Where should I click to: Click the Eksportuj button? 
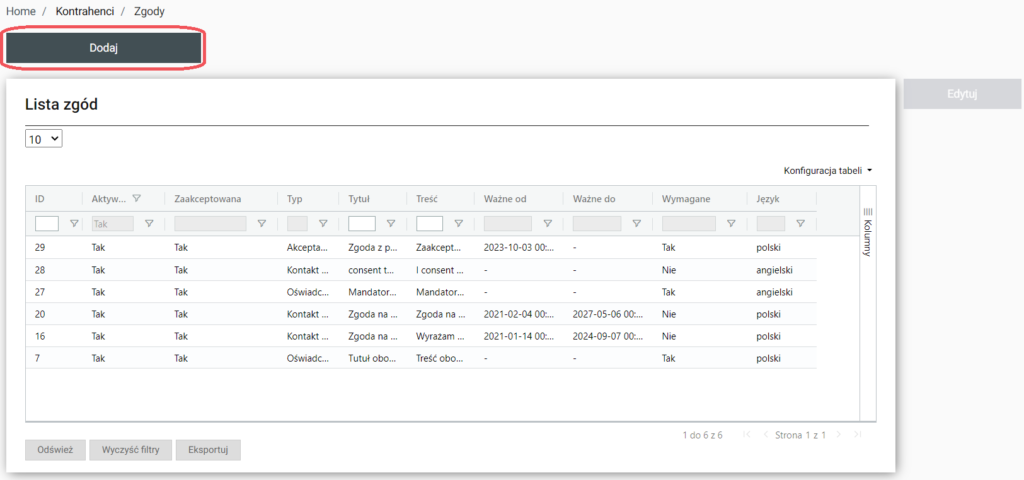[208, 450]
